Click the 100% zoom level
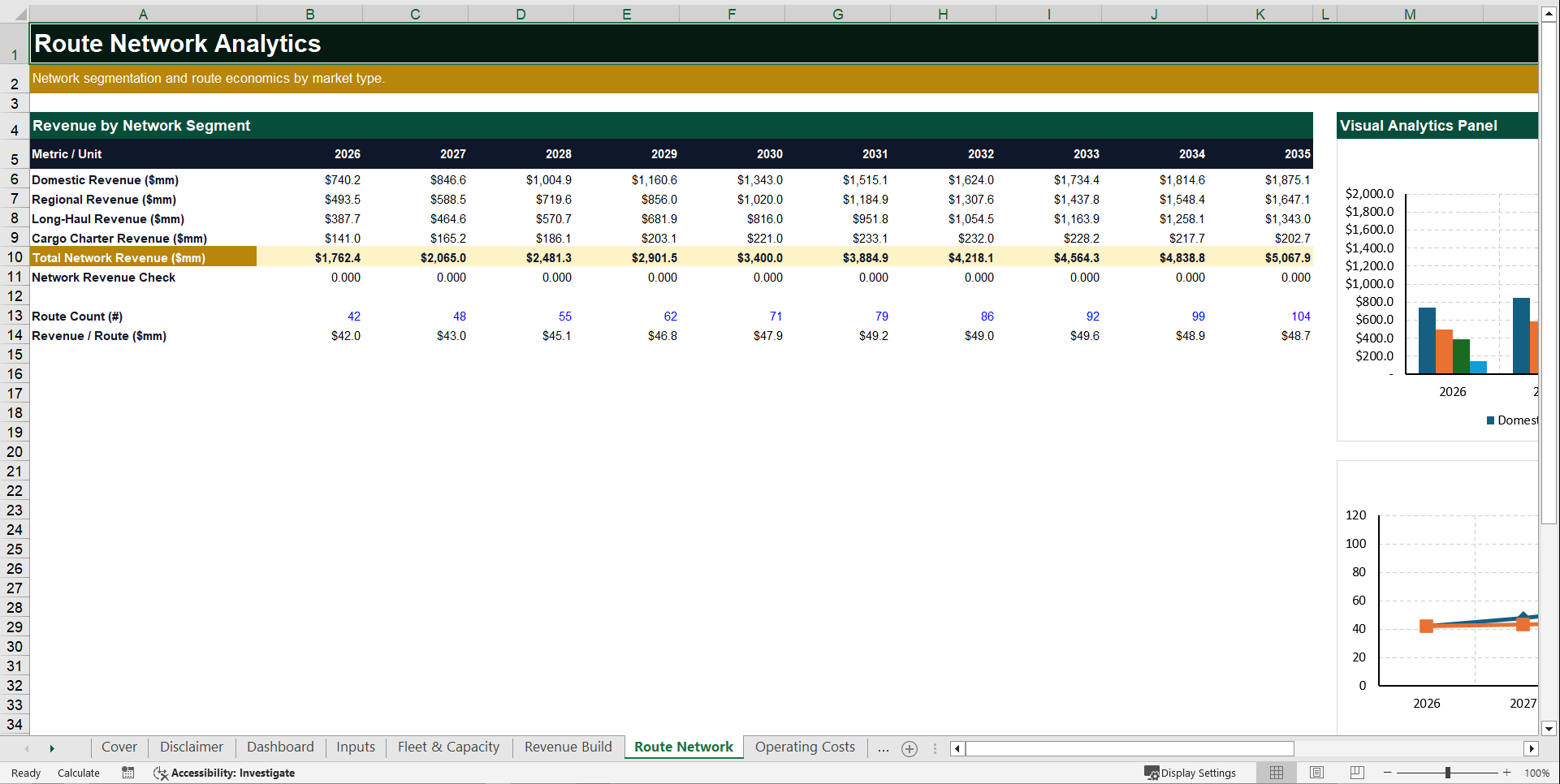This screenshot has height=784, width=1560. pos(1536,773)
